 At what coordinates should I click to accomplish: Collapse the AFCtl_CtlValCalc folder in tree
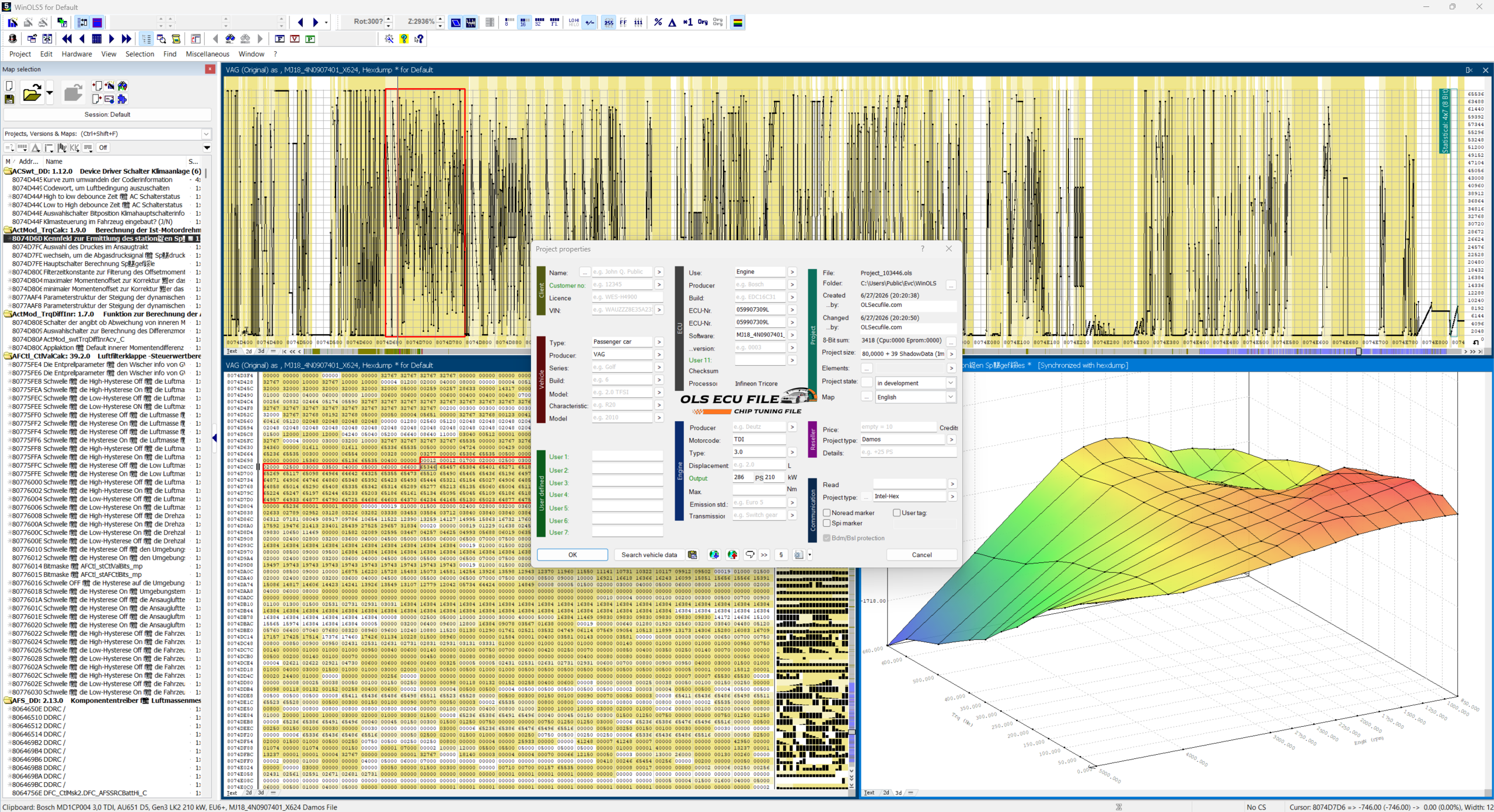(x=8, y=356)
